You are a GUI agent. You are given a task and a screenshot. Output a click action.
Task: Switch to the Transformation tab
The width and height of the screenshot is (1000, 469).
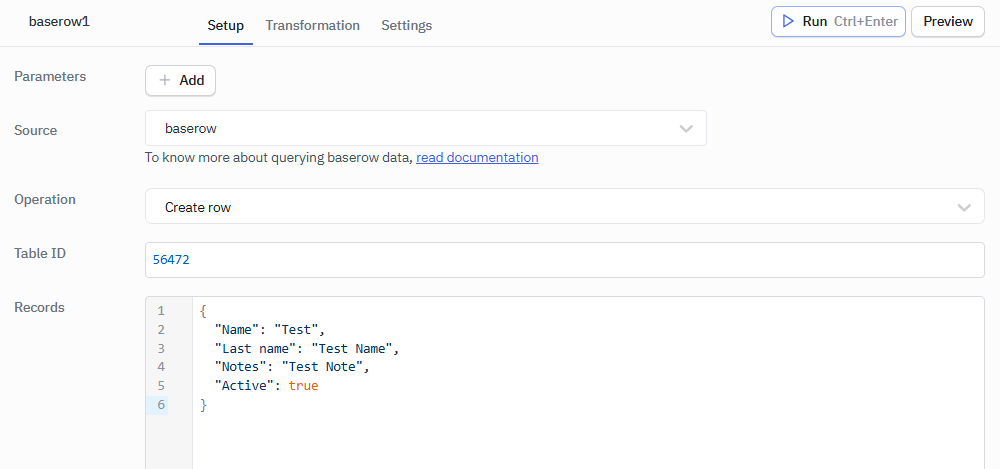312,25
